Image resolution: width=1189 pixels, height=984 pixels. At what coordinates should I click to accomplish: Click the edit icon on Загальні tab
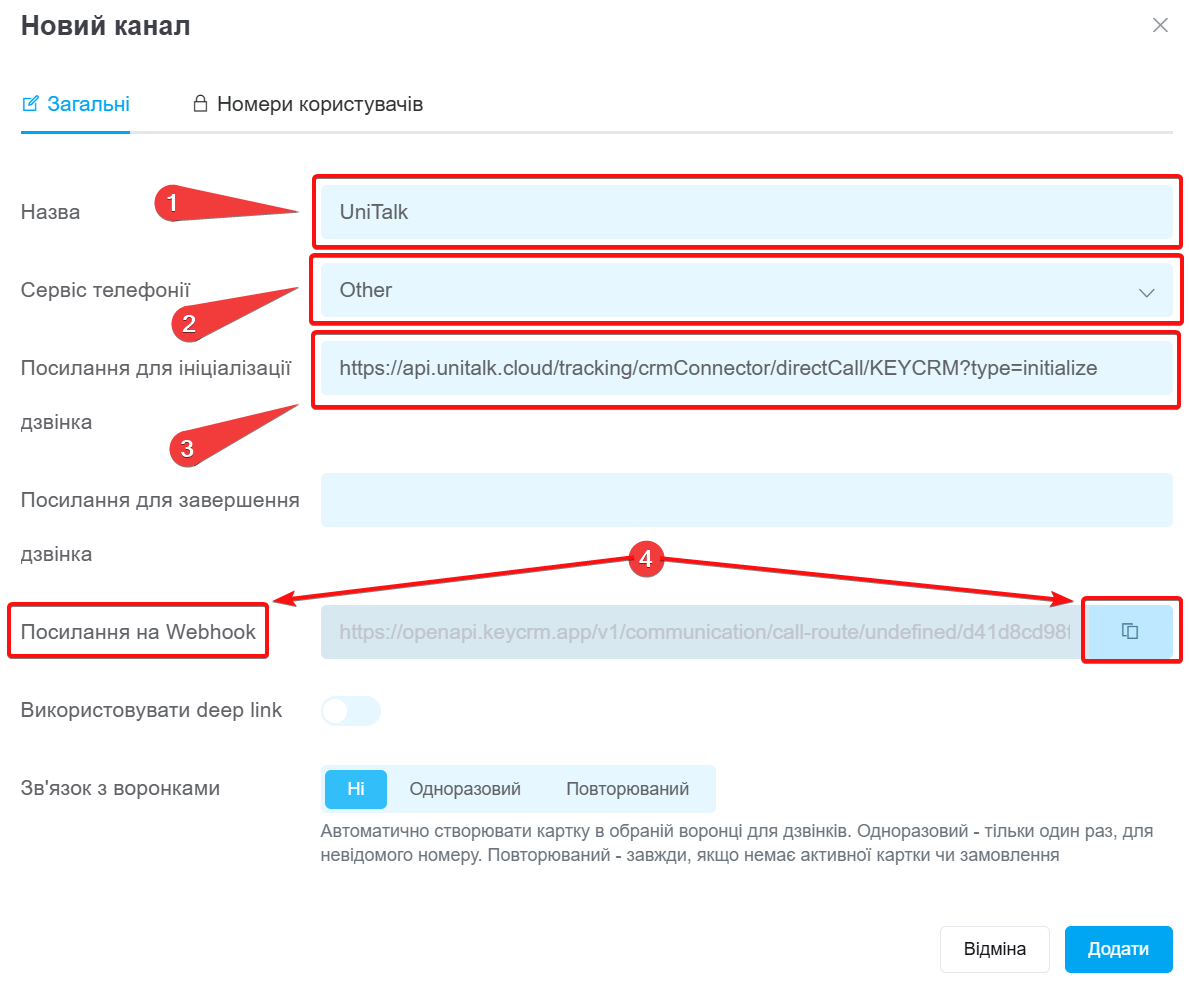point(30,104)
